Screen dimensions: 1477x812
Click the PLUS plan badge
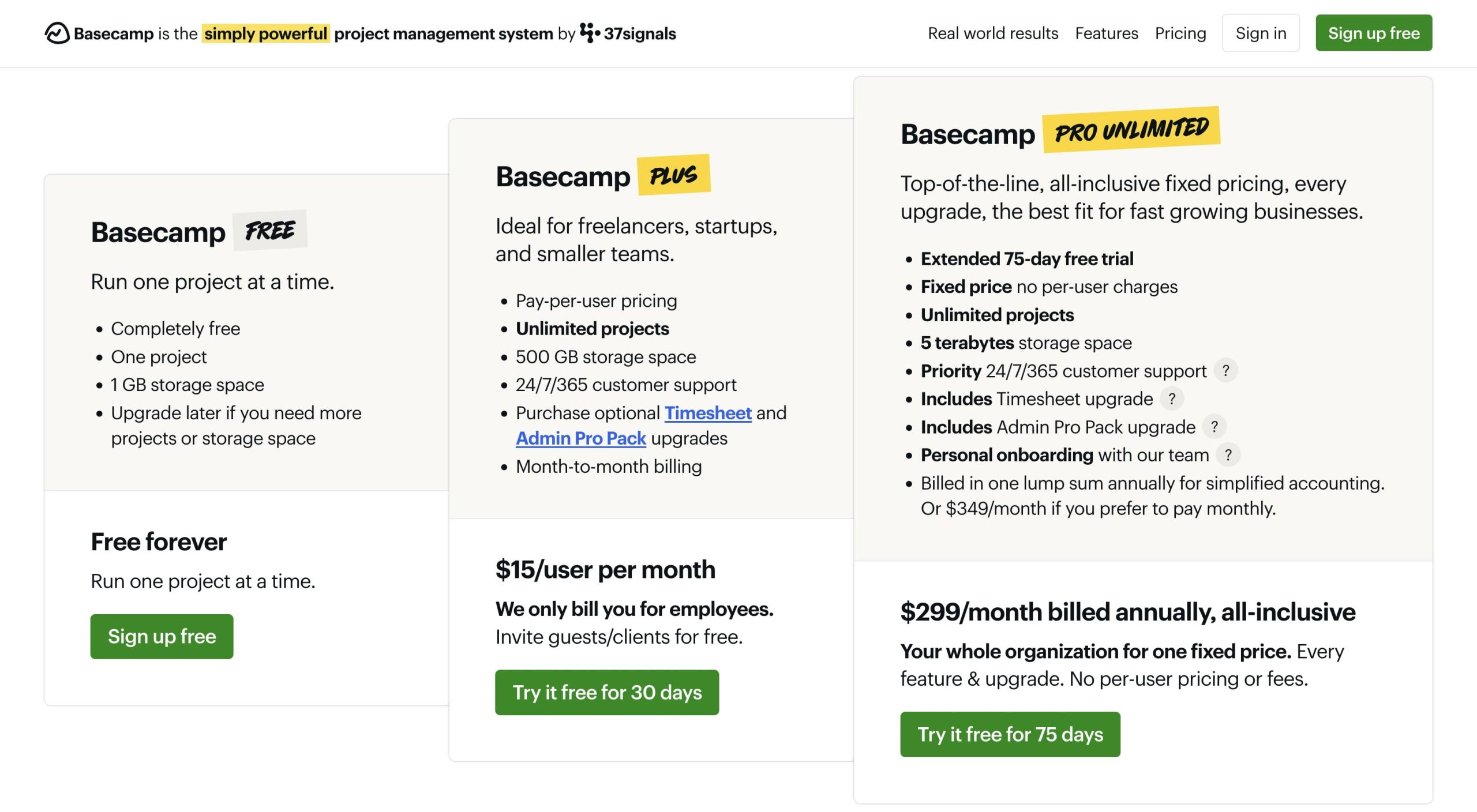pos(674,175)
